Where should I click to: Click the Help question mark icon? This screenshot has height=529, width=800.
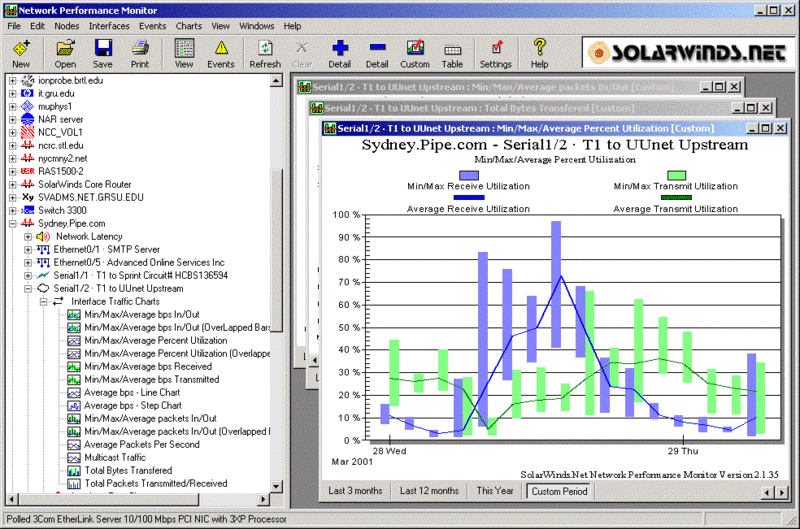click(x=539, y=53)
